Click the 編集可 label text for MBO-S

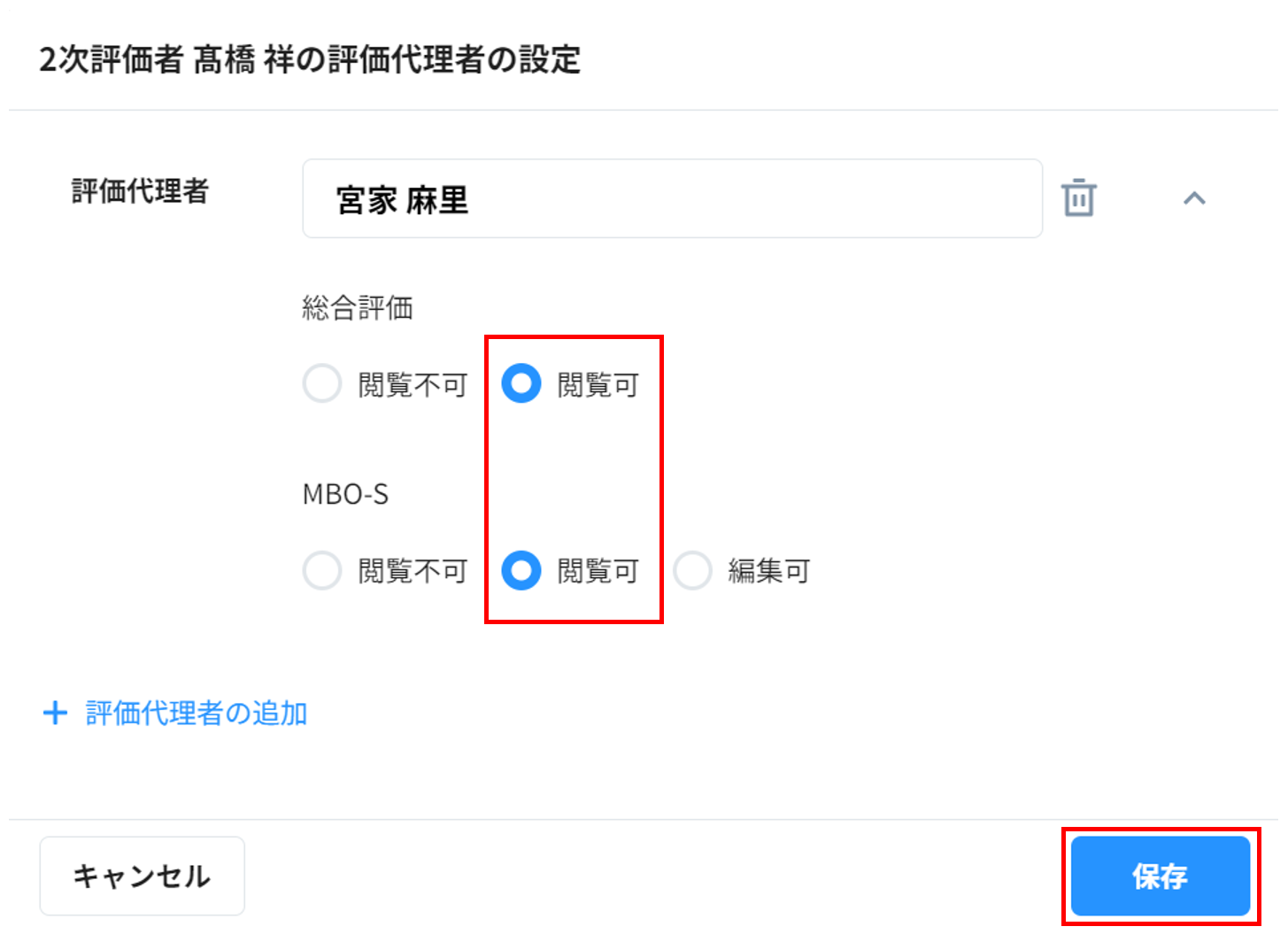click(x=768, y=571)
